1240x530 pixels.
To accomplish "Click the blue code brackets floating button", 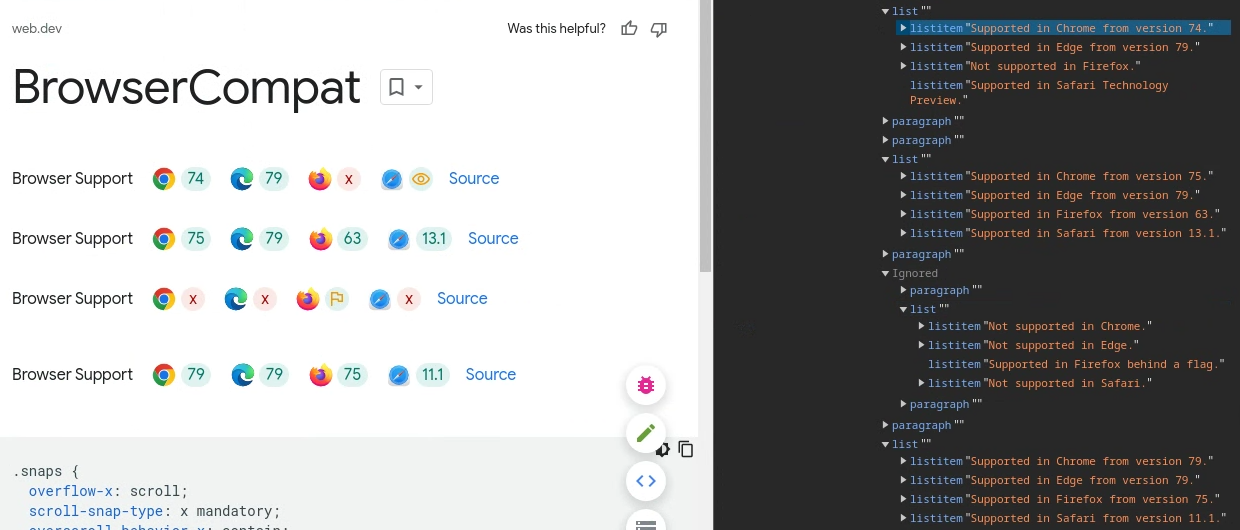I will tap(646, 481).
